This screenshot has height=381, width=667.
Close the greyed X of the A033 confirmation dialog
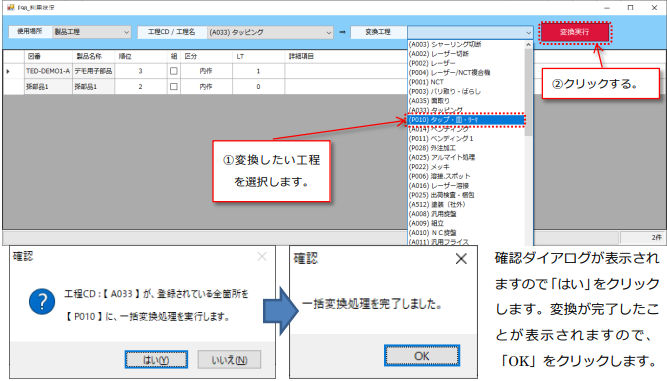point(262,256)
